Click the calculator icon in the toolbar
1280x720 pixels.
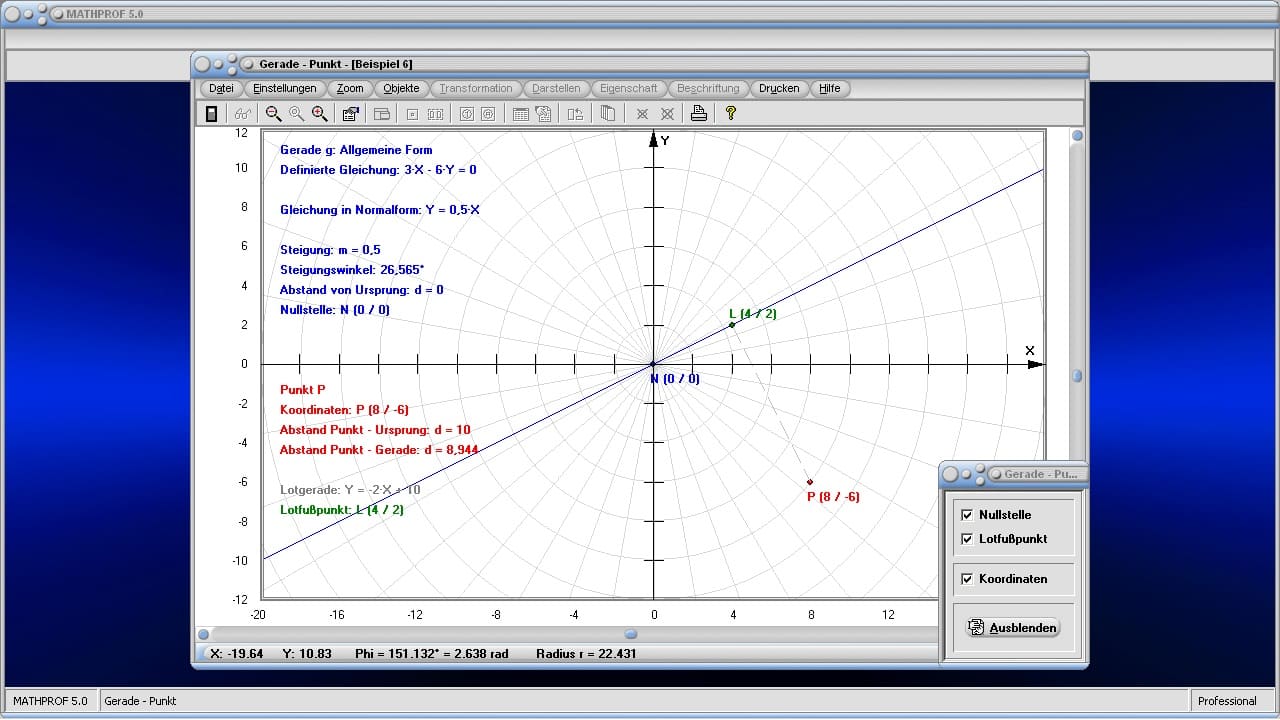[211, 114]
